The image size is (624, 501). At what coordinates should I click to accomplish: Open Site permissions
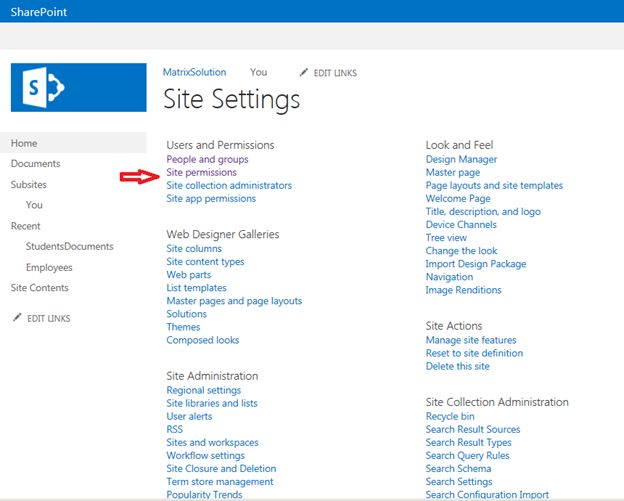pos(201,172)
